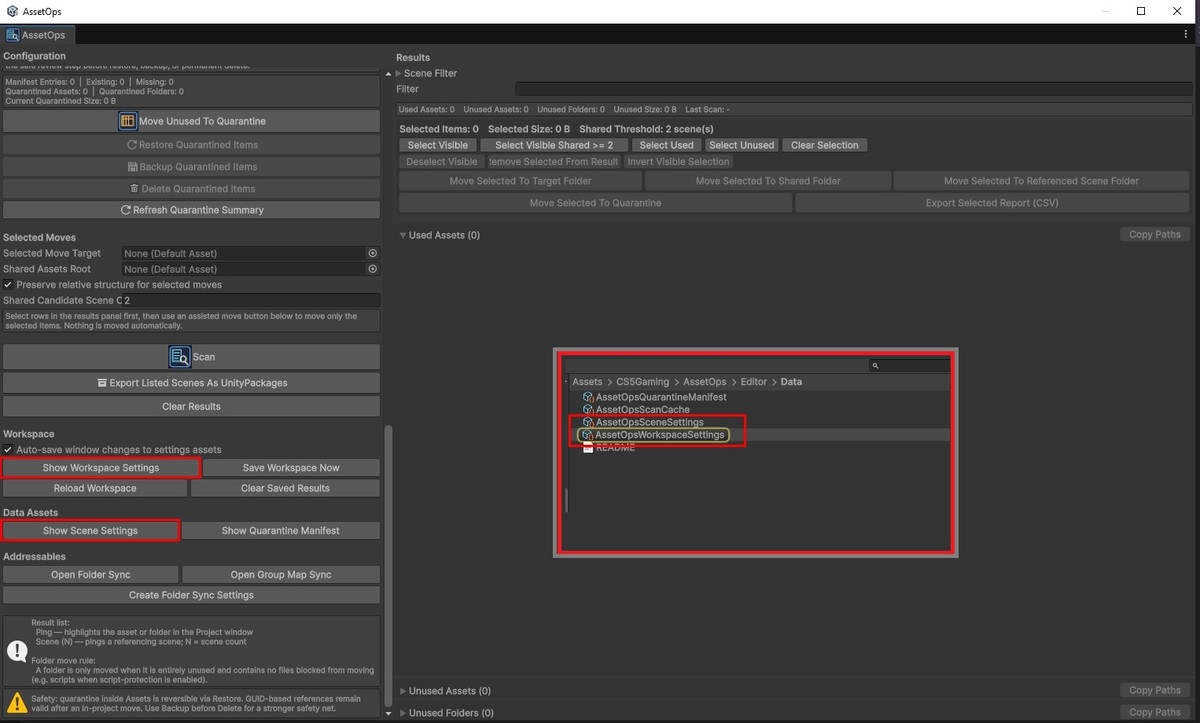1200x723 pixels.
Task: Click the refresh icon on Refresh Quarantine Summary
Action: 125,210
